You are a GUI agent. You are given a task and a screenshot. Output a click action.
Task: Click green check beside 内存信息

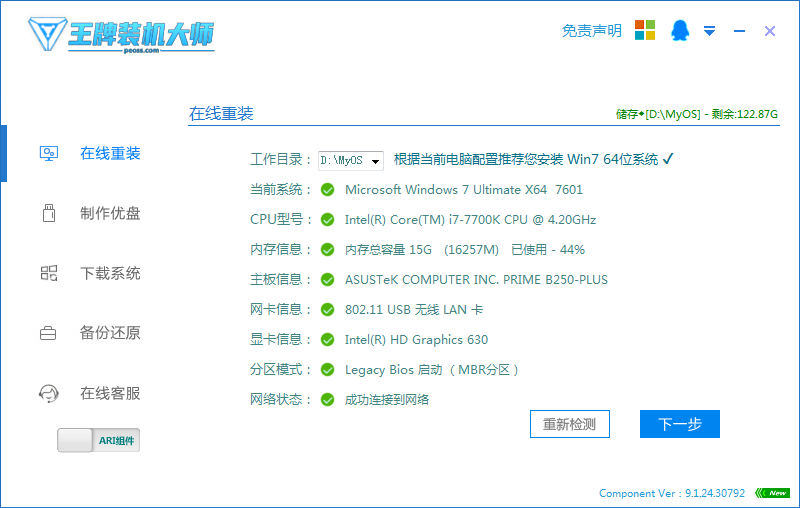point(328,250)
